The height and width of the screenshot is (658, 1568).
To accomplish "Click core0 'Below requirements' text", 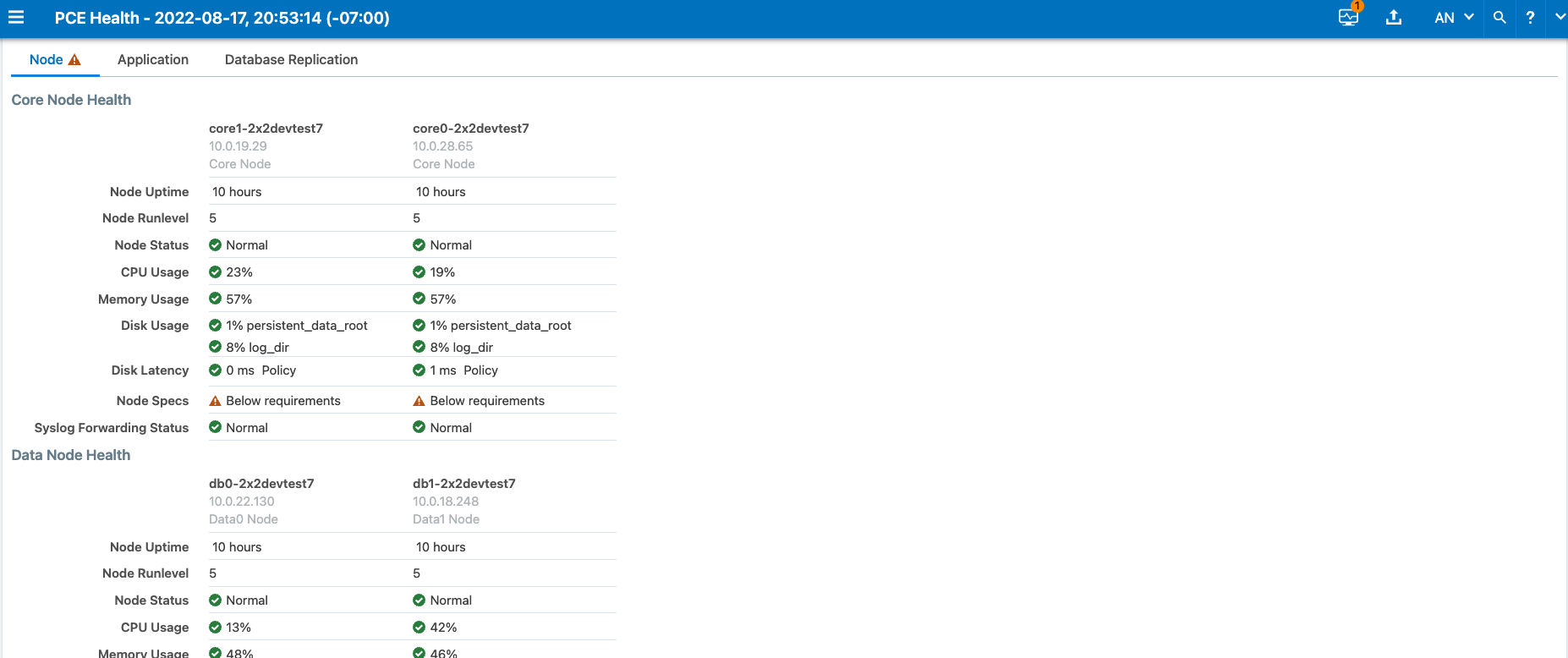I will tap(487, 401).
